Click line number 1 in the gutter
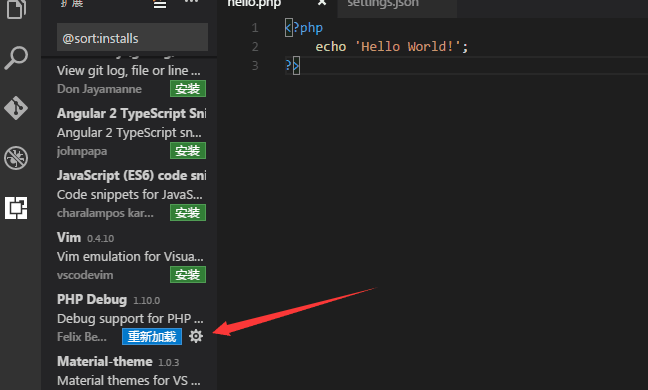Screen dimensions: 648x390 coord(255,28)
